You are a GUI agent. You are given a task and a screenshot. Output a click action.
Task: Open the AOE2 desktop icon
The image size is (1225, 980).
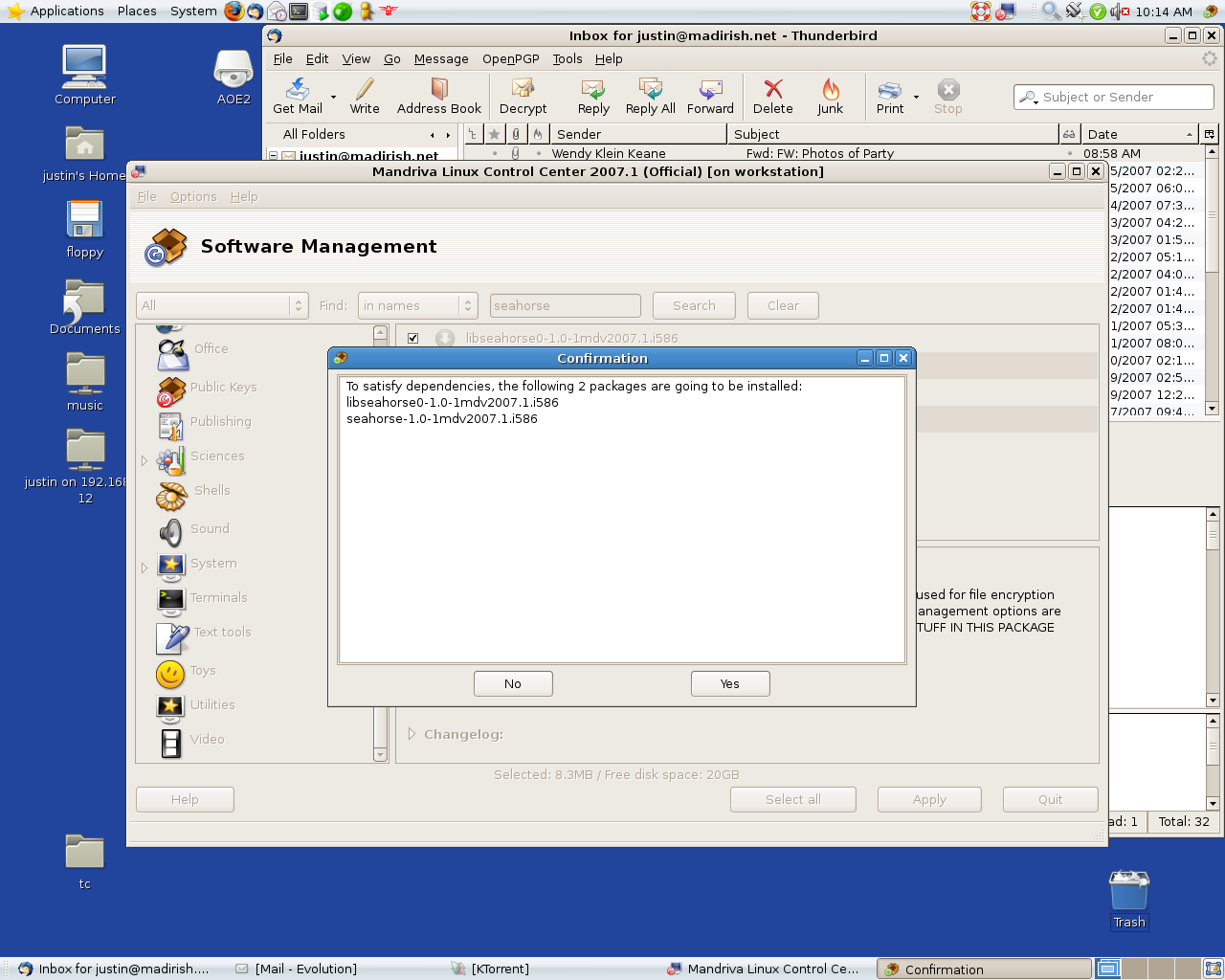pos(234,75)
